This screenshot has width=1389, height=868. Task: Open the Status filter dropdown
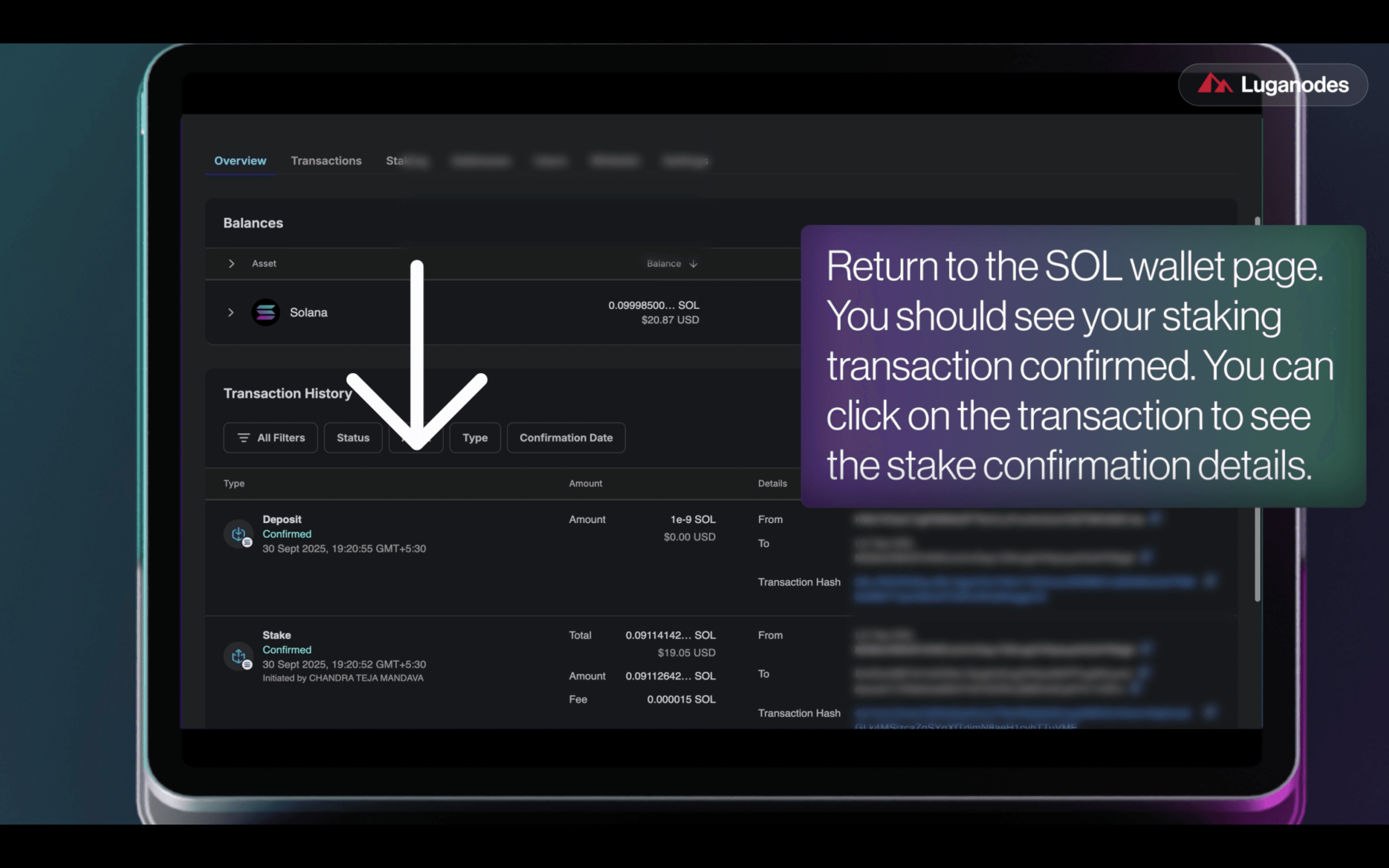(x=353, y=438)
